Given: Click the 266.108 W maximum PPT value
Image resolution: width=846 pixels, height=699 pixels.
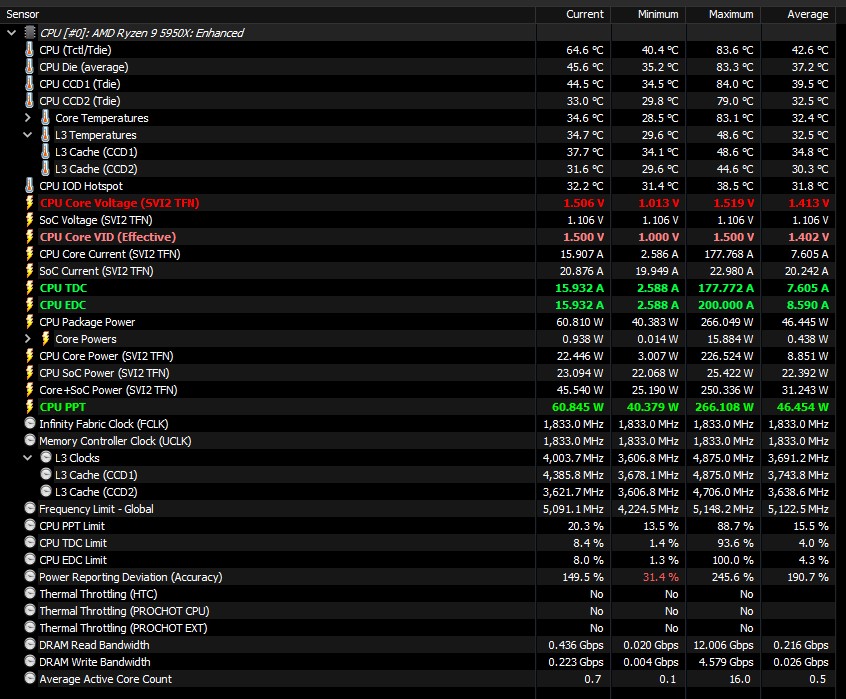Looking at the screenshot, I should pos(723,407).
